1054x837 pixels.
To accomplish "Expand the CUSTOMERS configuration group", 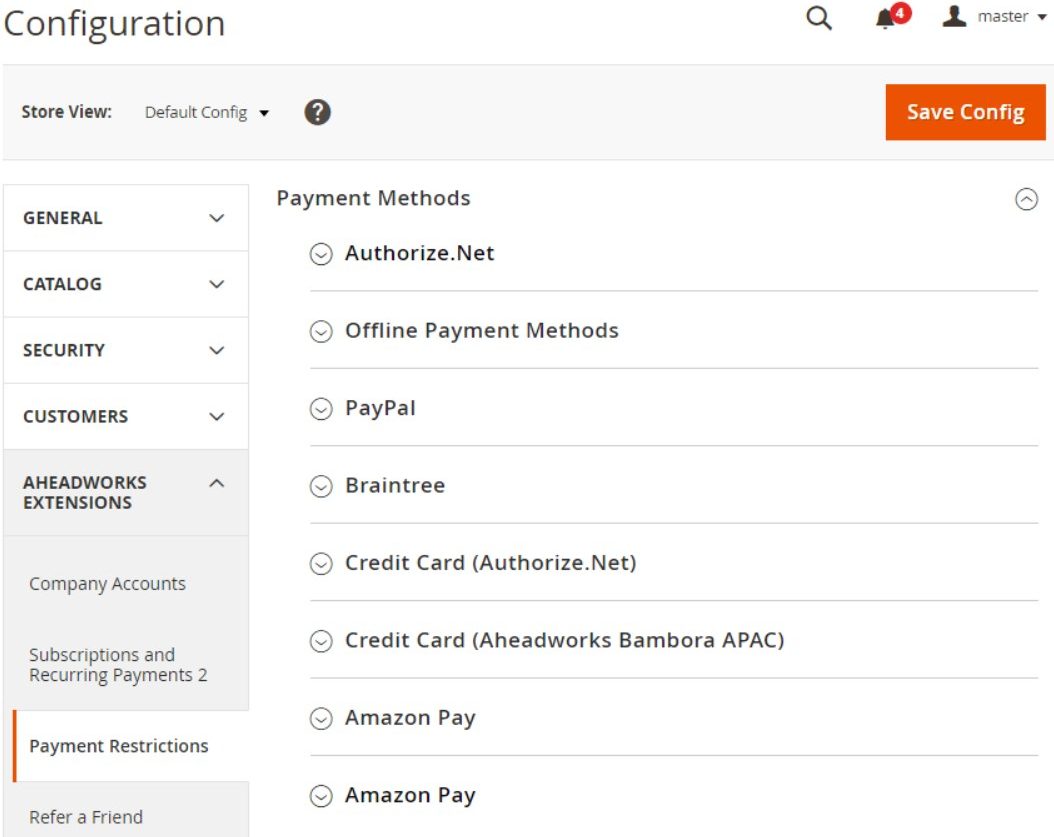I will tap(126, 417).
